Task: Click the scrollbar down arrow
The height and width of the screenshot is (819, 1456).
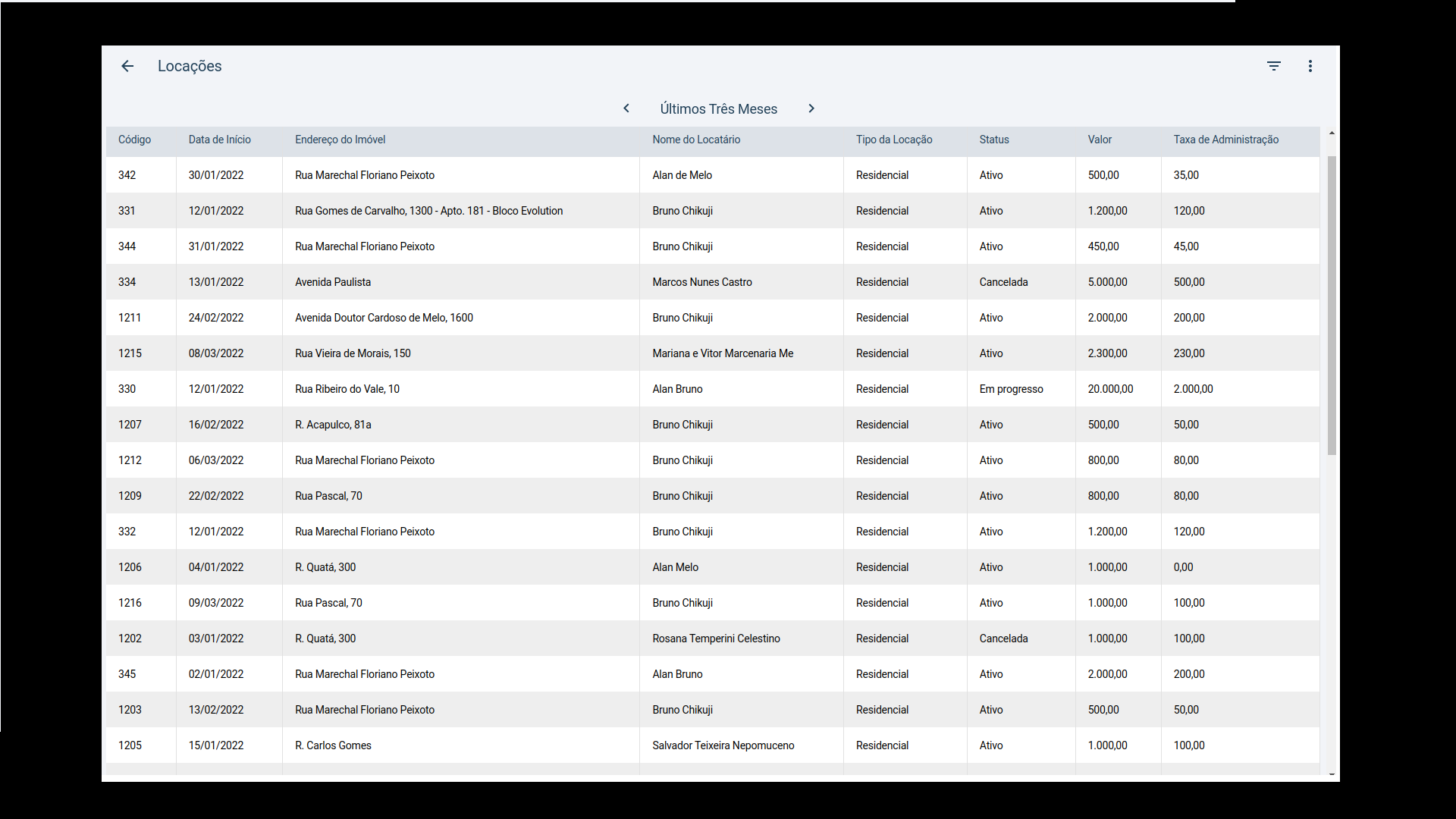Action: (1332, 774)
